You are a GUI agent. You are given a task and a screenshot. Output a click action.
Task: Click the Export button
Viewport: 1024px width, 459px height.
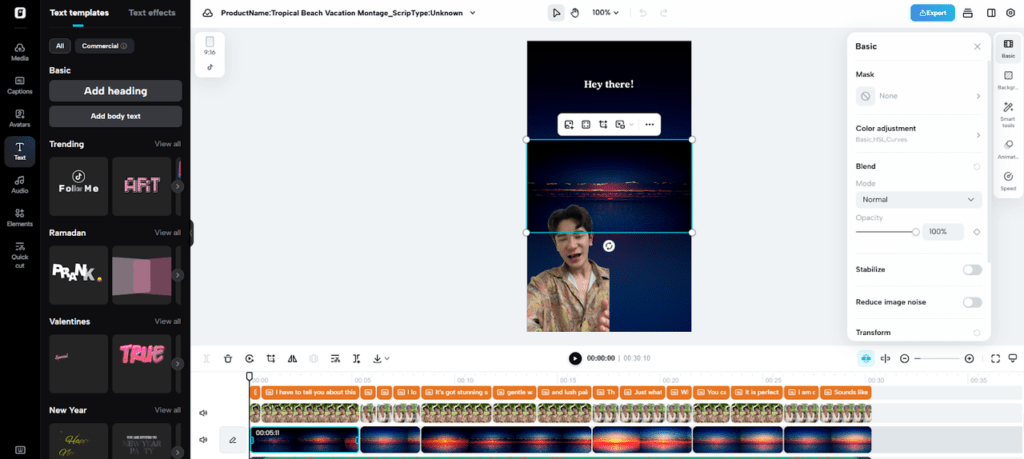(932, 13)
